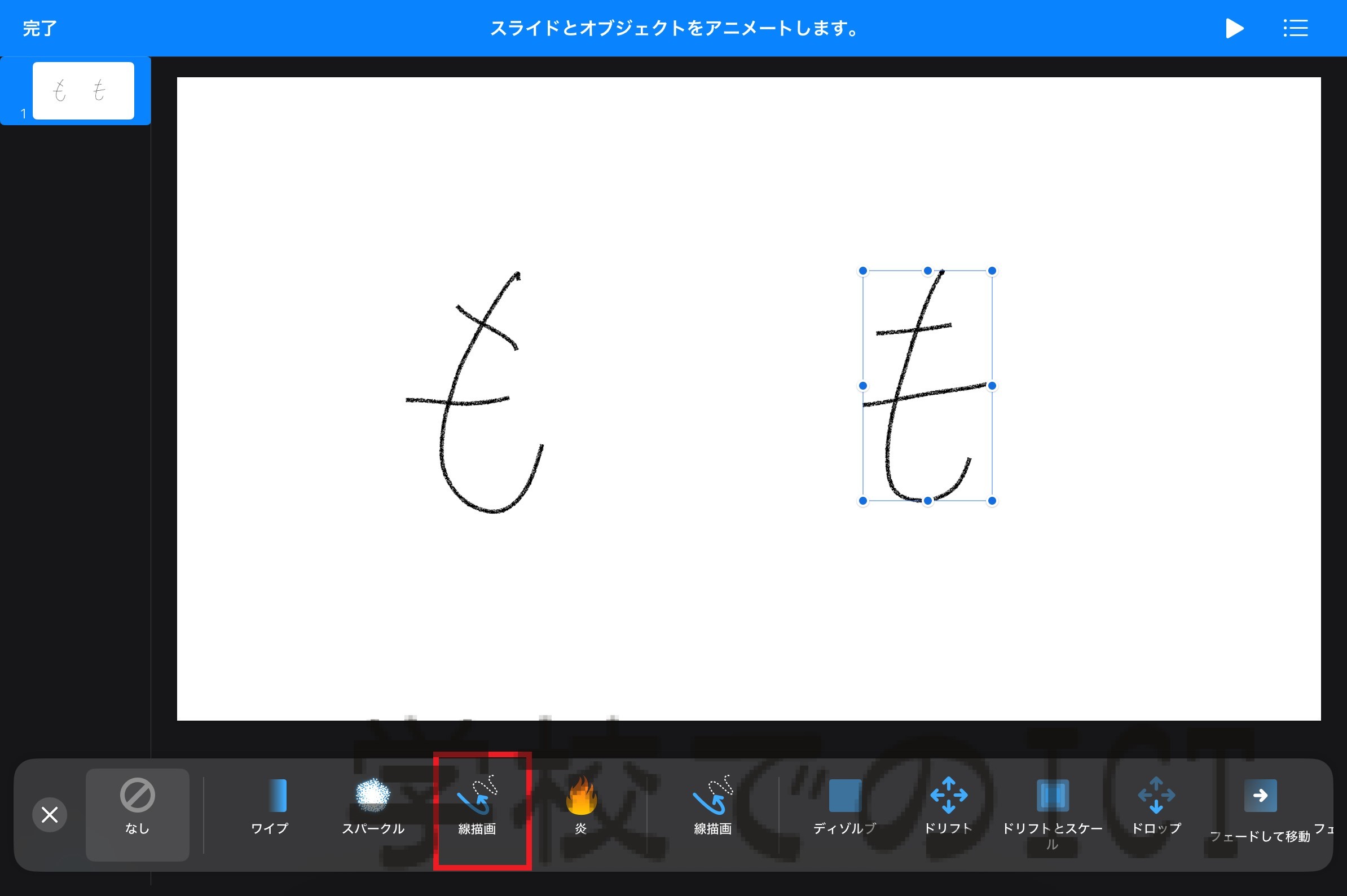Play the slide animation preview
Screen dimensions: 1347x896
click(x=1234, y=28)
